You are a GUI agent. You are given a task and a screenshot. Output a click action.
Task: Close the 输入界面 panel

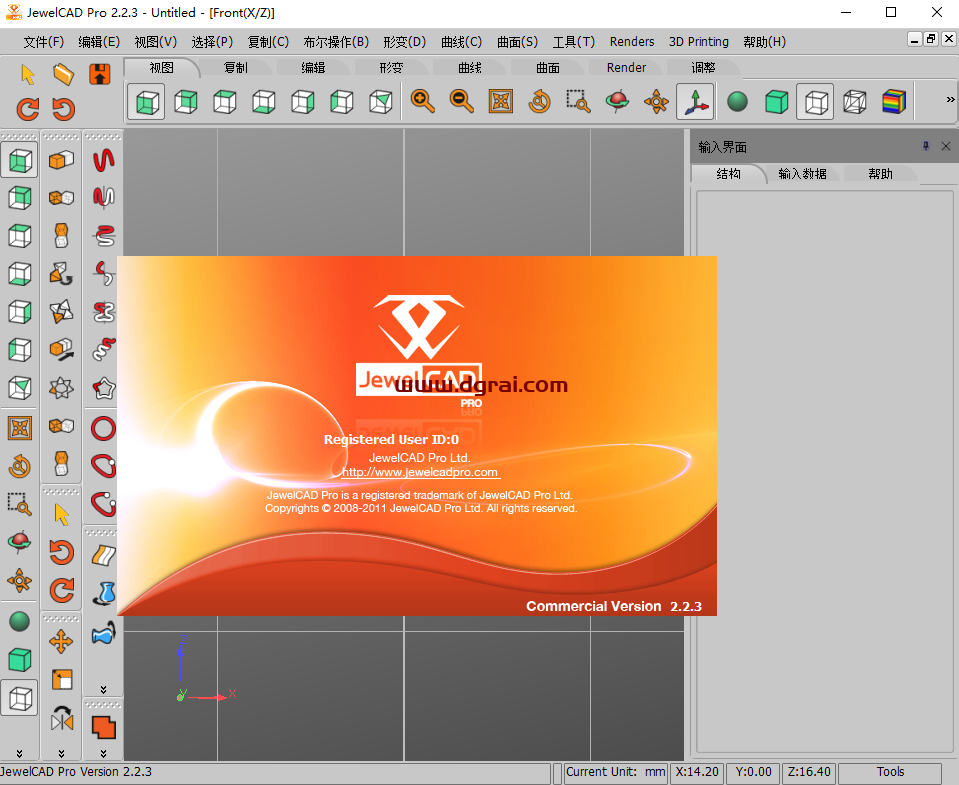click(x=946, y=146)
